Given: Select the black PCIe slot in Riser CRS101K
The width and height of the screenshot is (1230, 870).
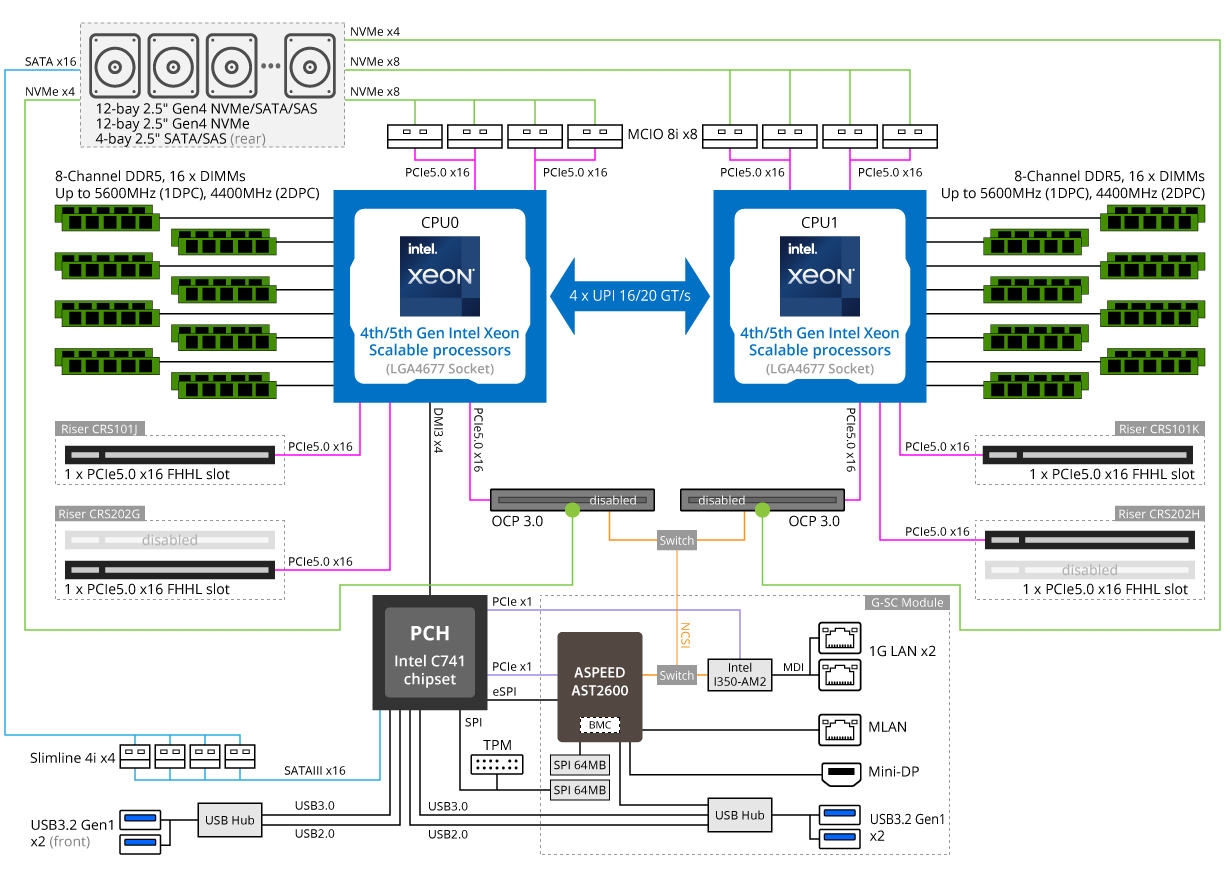Looking at the screenshot, I should [1089, 456].
